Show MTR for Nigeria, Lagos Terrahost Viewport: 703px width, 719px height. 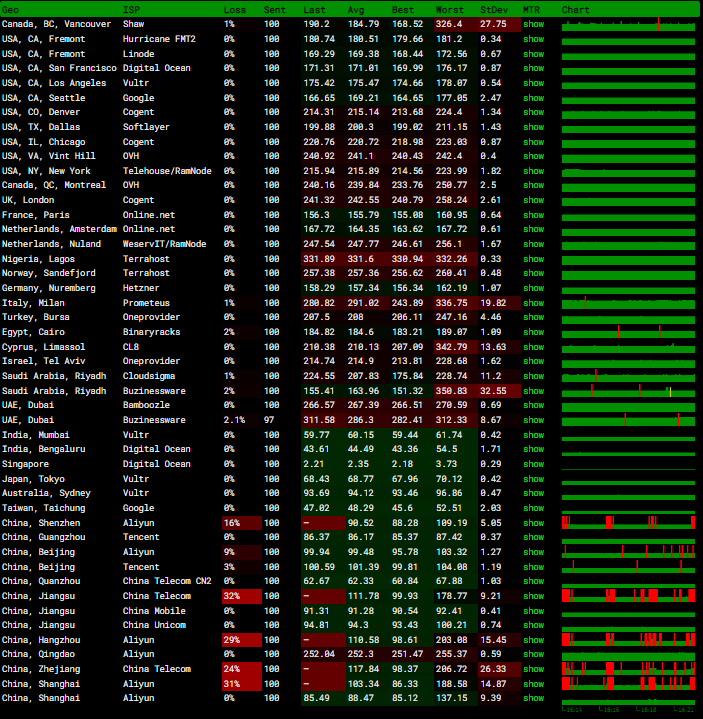point(533,259)
